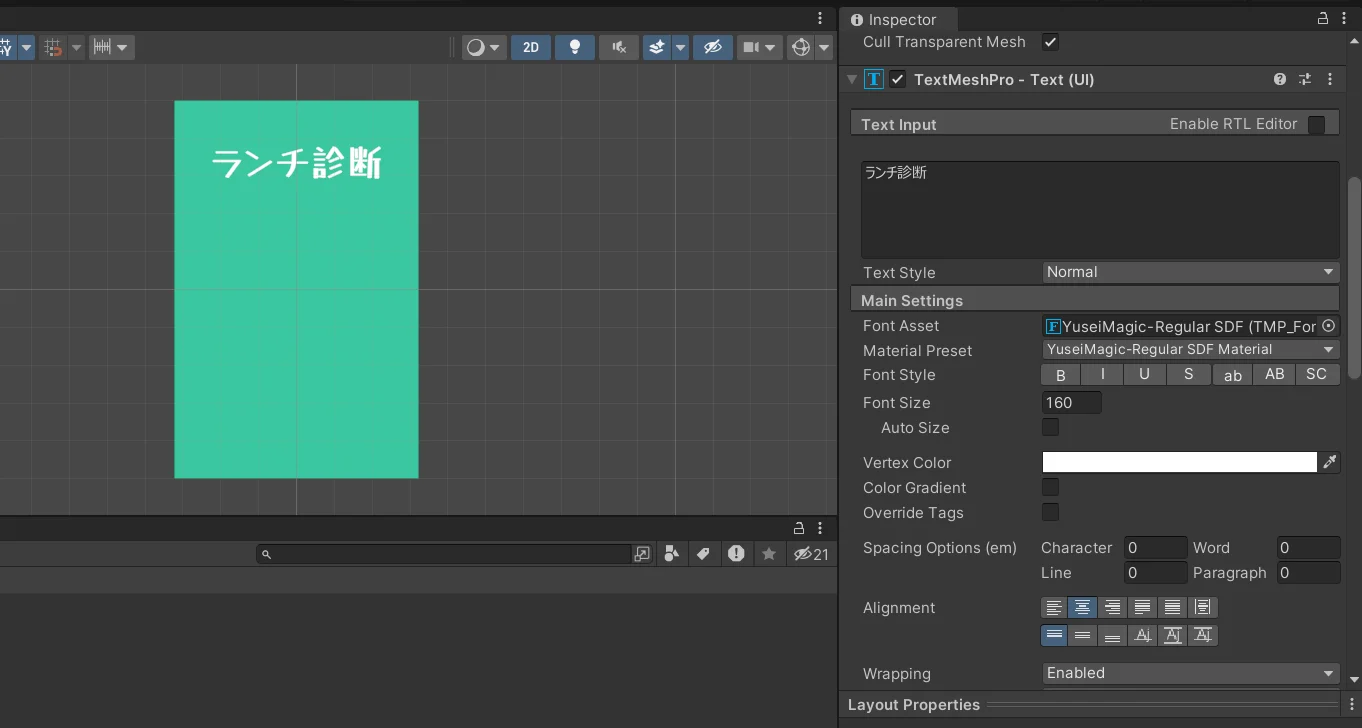Toggle lowercase 'ab' font style button
This screenshot has width=1362, height=728.
click(x=1233, y=375)
